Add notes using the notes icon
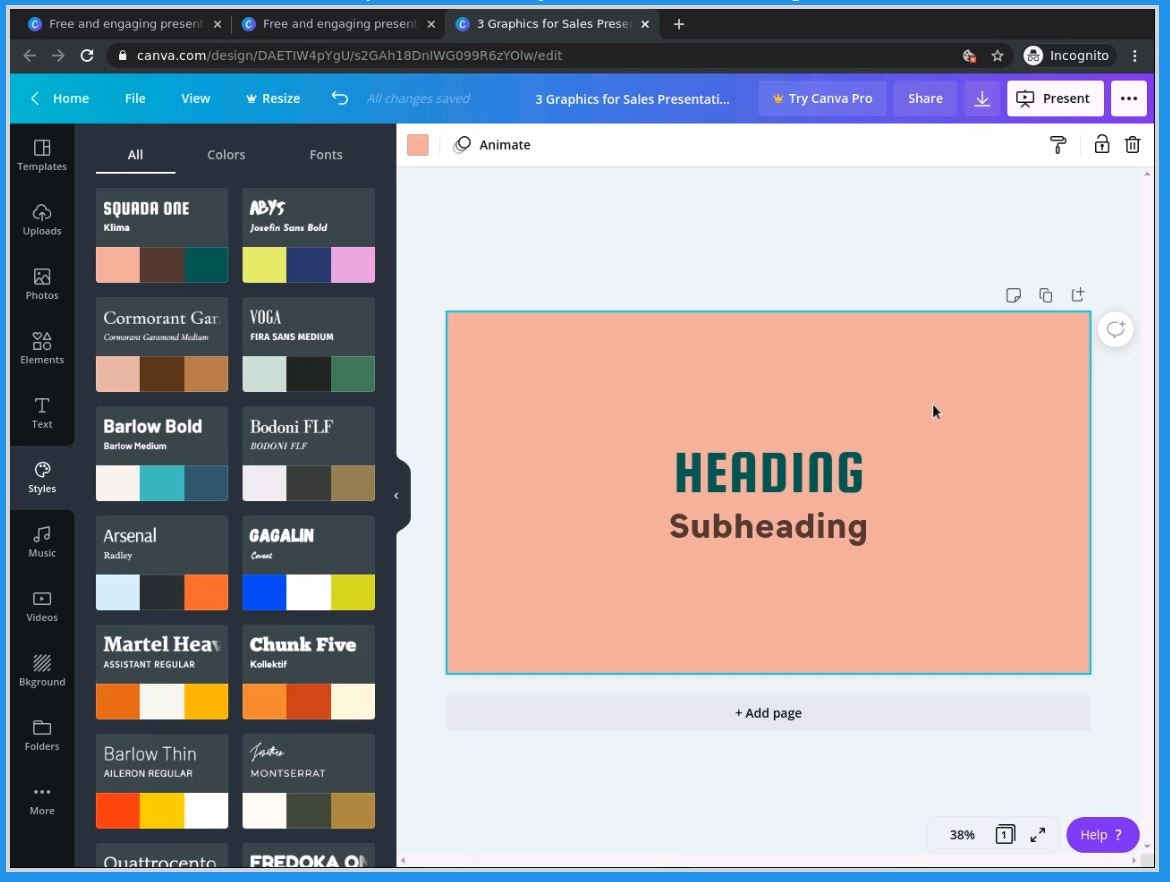 point(1013,295)
